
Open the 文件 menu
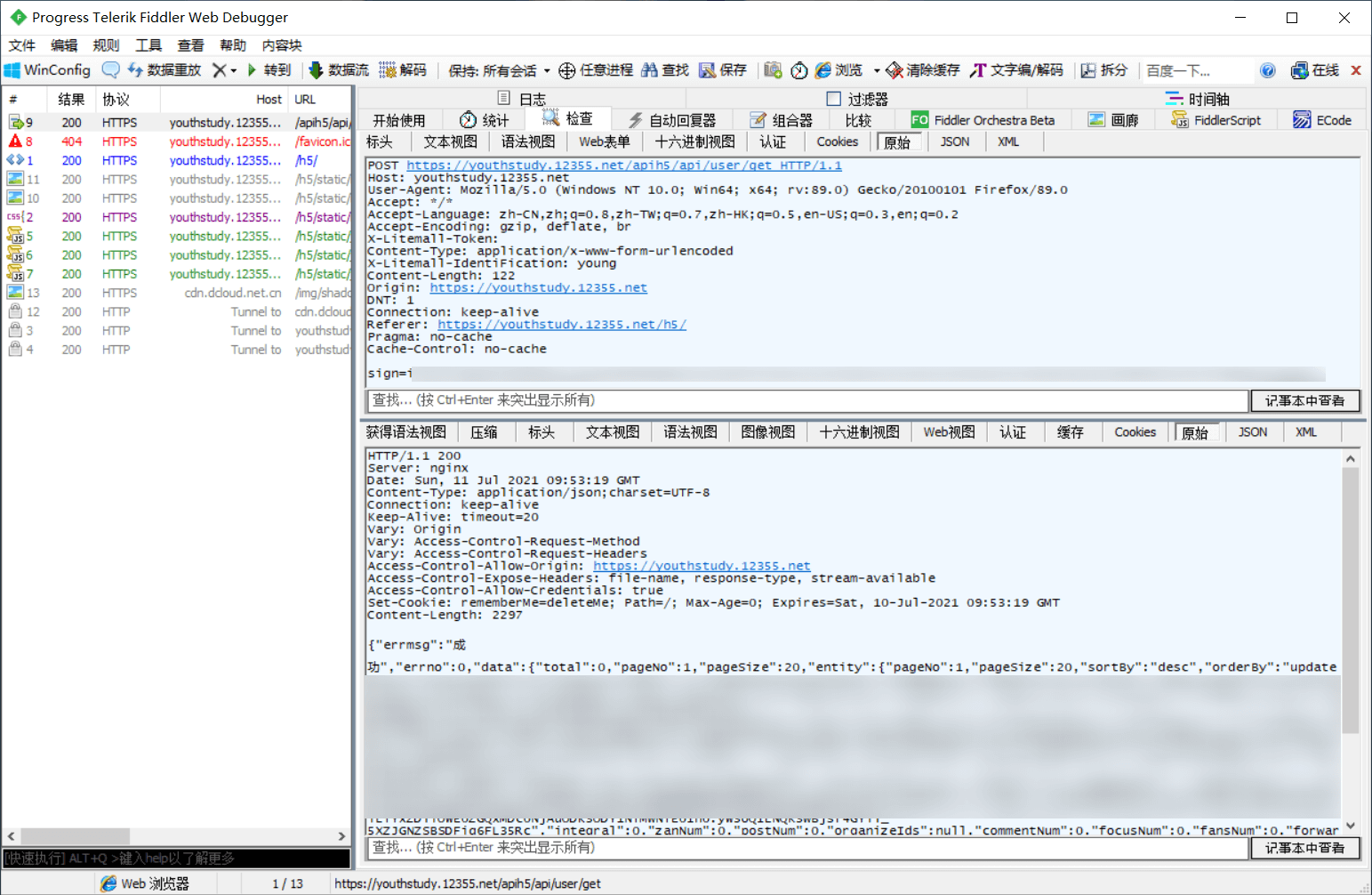22,45
